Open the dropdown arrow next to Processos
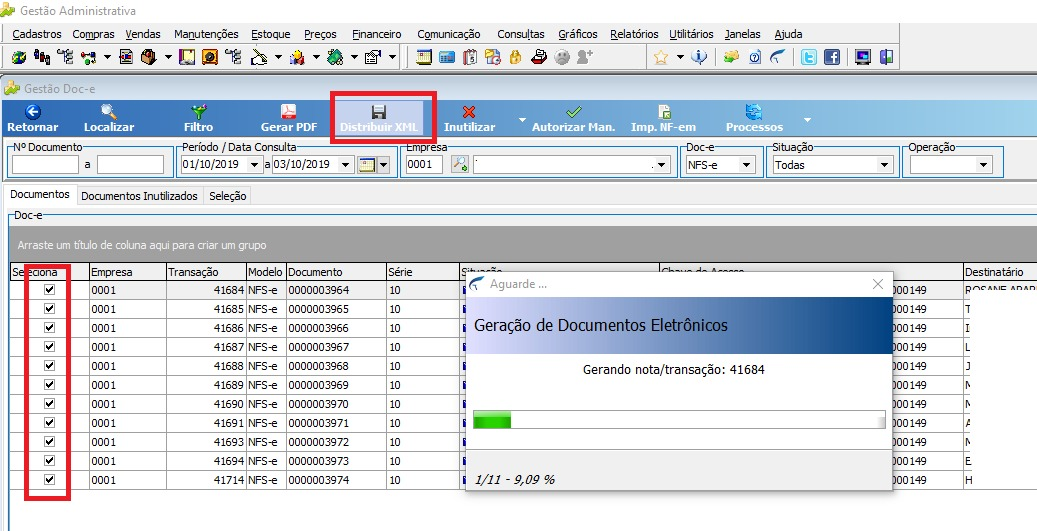 pyautogui.click(x=807, y=120)
